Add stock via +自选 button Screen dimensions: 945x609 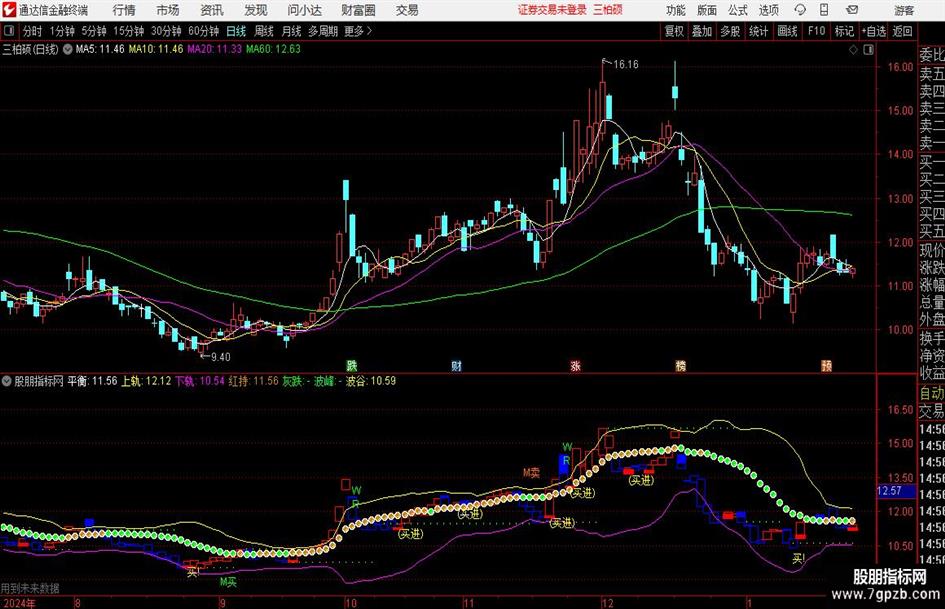coord(873,31)
